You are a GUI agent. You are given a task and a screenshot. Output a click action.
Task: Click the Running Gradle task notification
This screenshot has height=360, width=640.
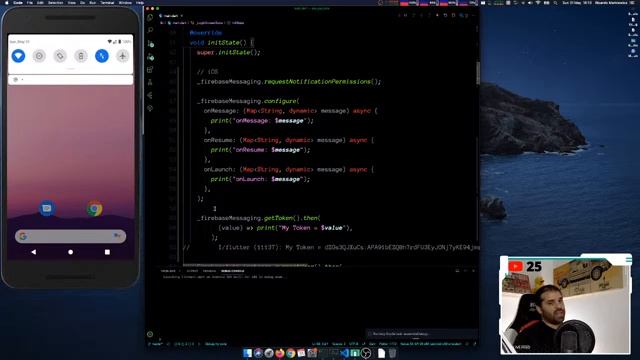coord(422,334)
